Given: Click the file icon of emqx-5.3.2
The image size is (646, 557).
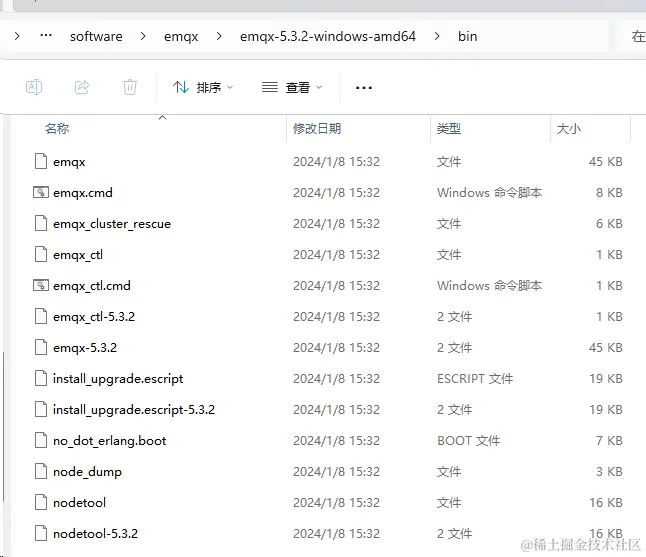Looking at the screenshot, I should [41, 347].
